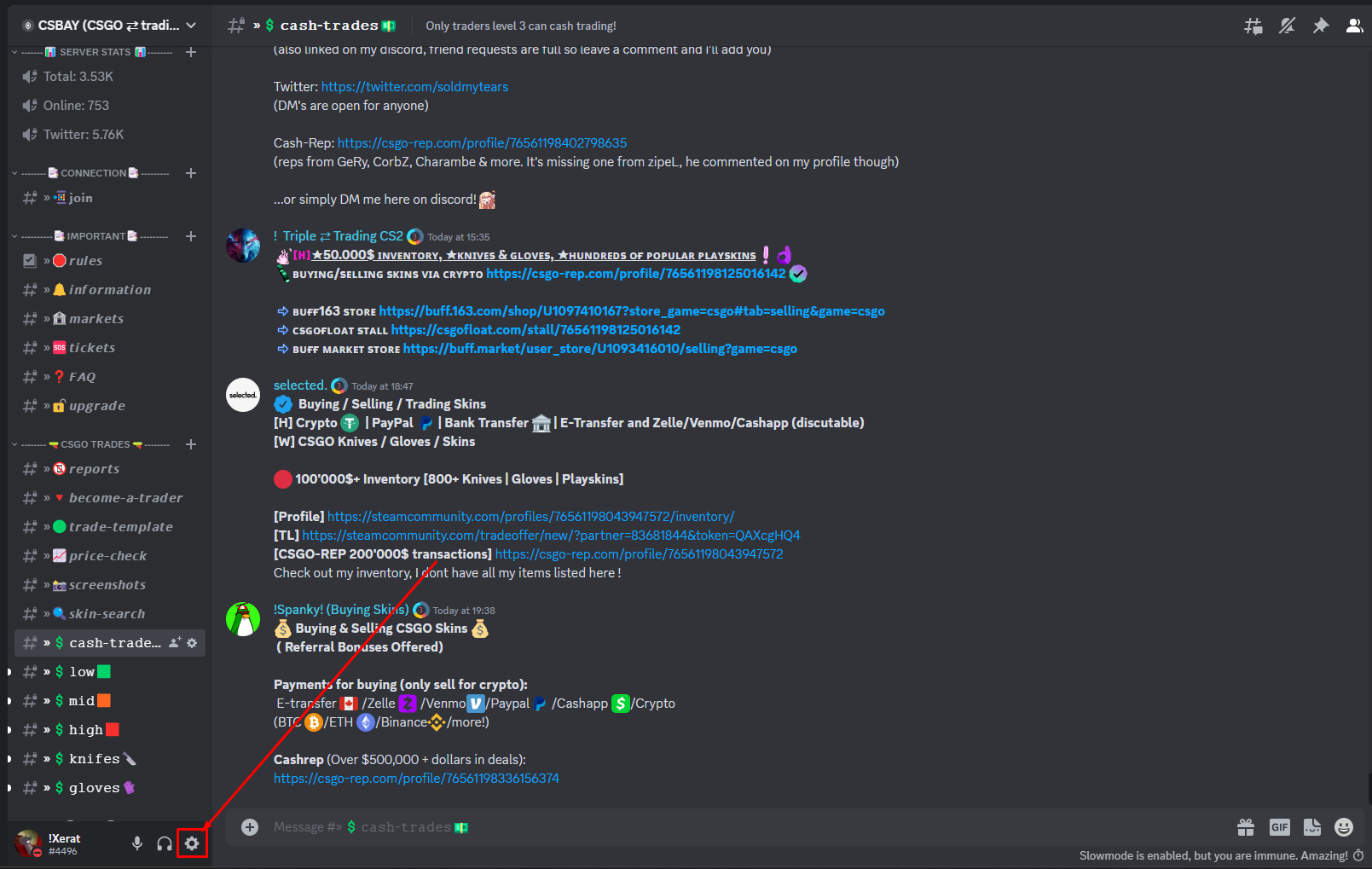Toggle the member list panel
Viewport: 1372px width, 869px height.
coord(1354,26)
